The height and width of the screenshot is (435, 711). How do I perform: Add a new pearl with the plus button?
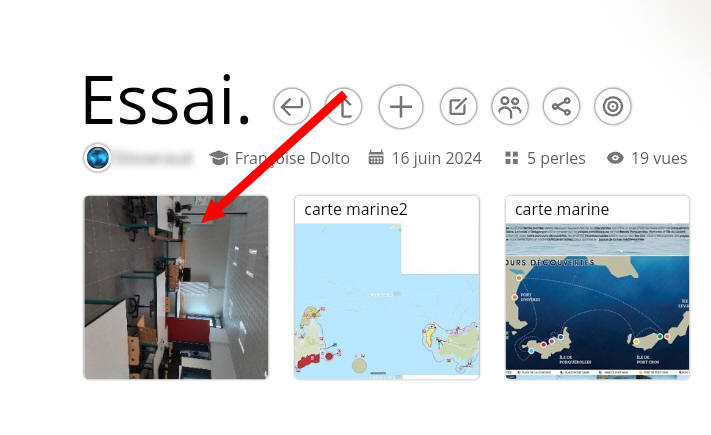click(x=401, y=107)
